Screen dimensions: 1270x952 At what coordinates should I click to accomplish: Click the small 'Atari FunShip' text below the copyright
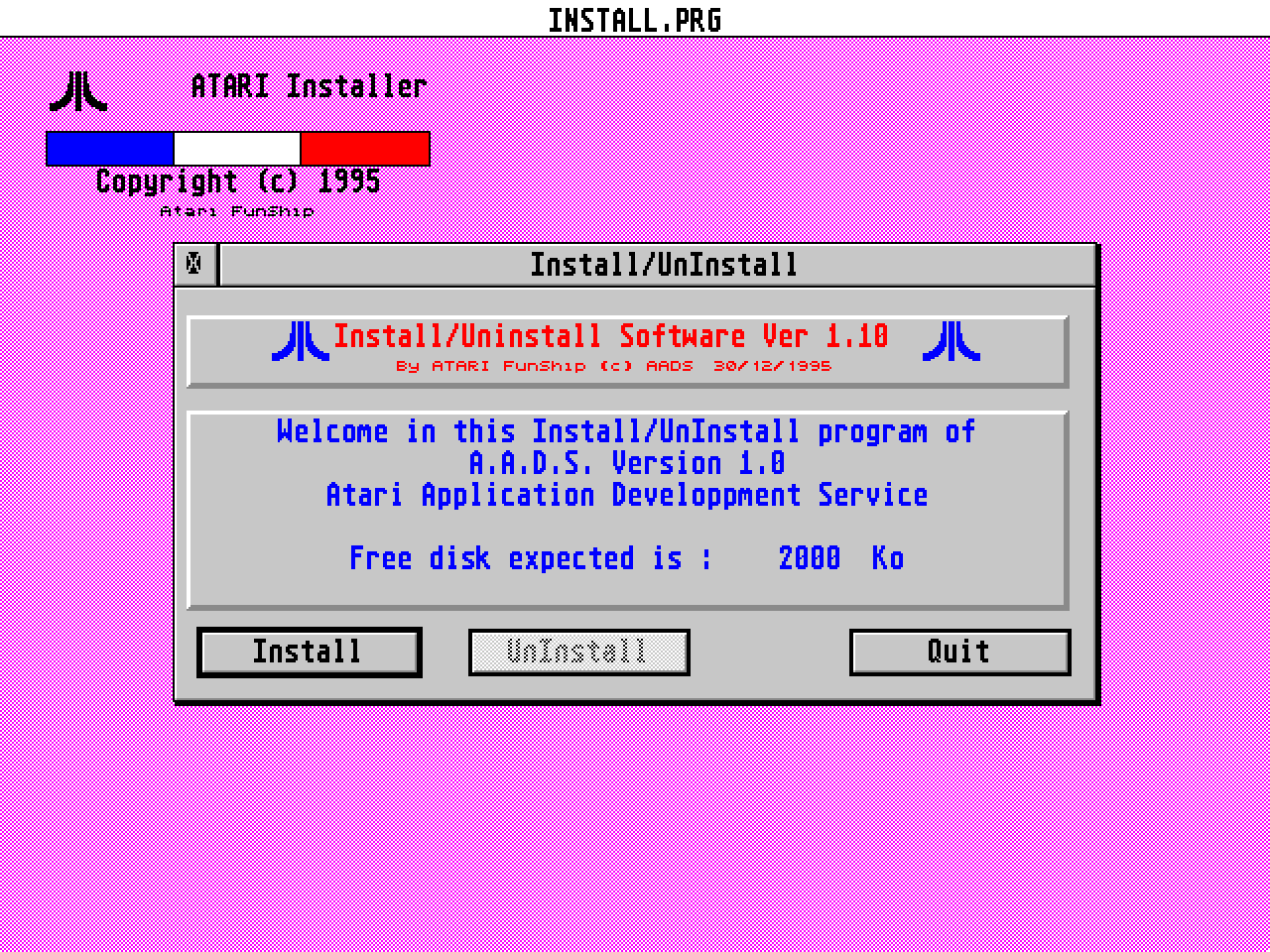click(237, 210)
